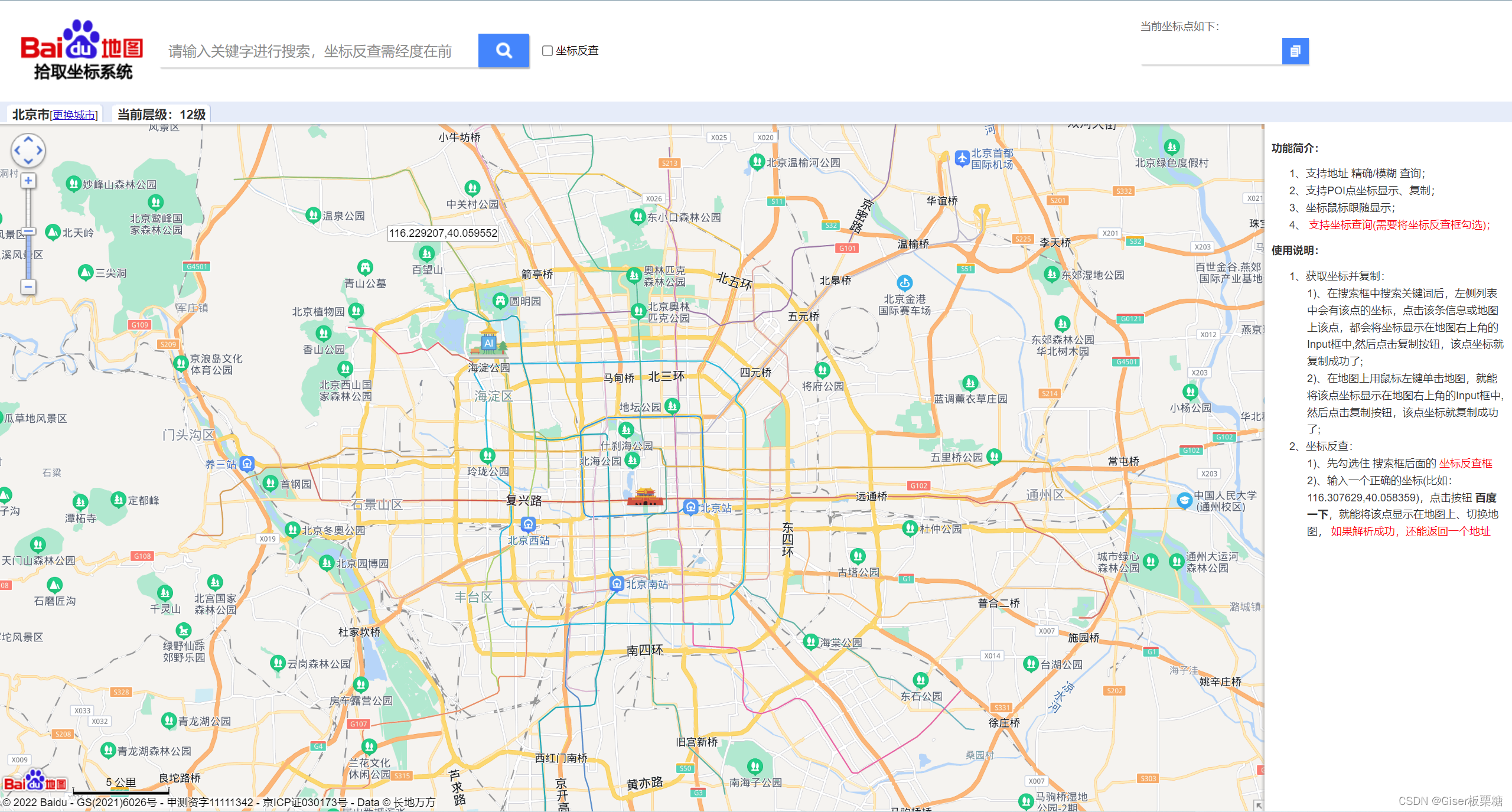Focus the keyword search input field
Image resolution: width=1512 pixels, height=812 pixels.
319,51
